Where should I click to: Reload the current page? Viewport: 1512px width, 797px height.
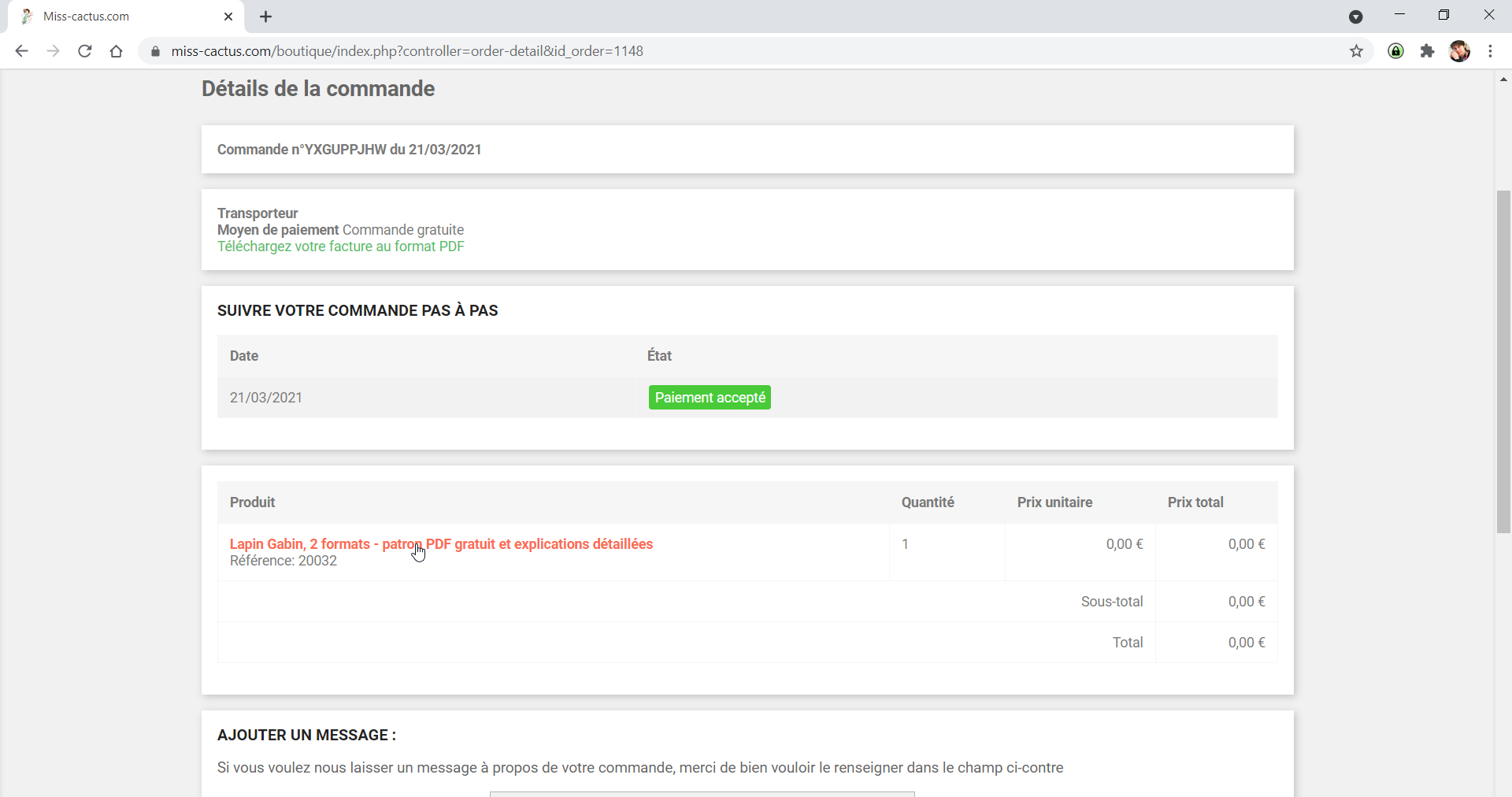click(x=85, y=51)
